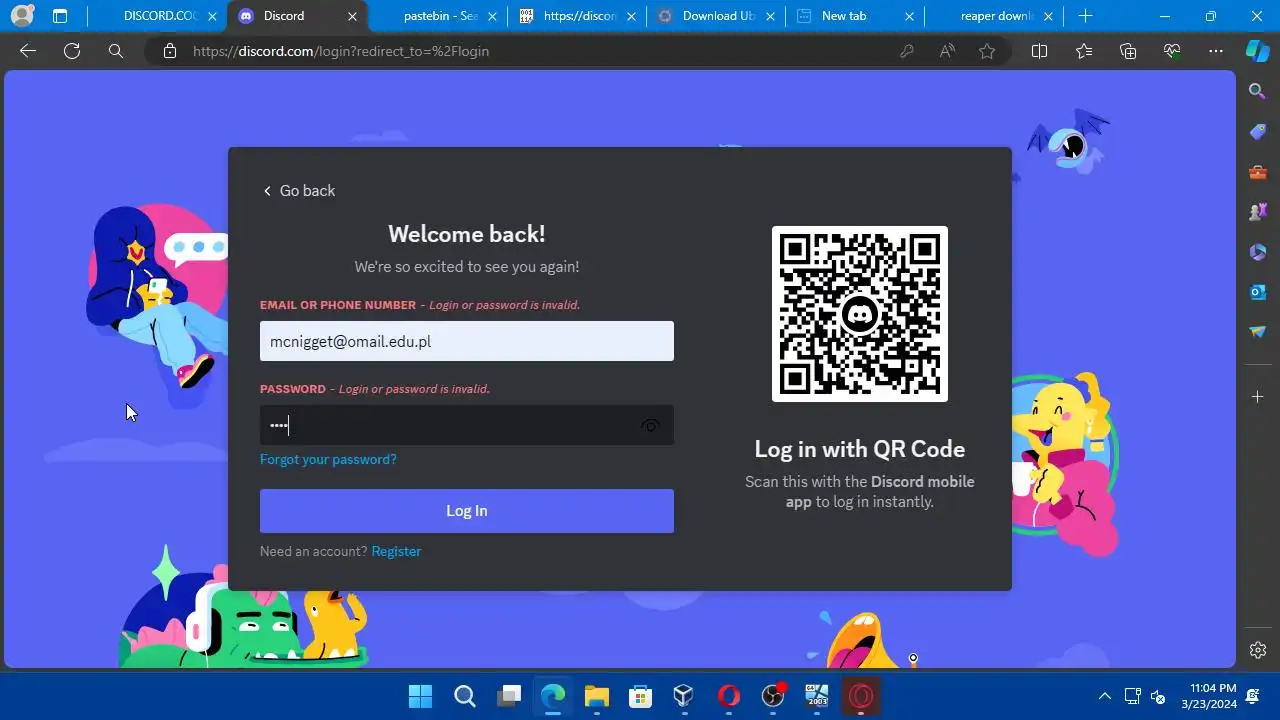Open Microsoft Store from the taskbar

pyautogui.click(x=640, y=696)
